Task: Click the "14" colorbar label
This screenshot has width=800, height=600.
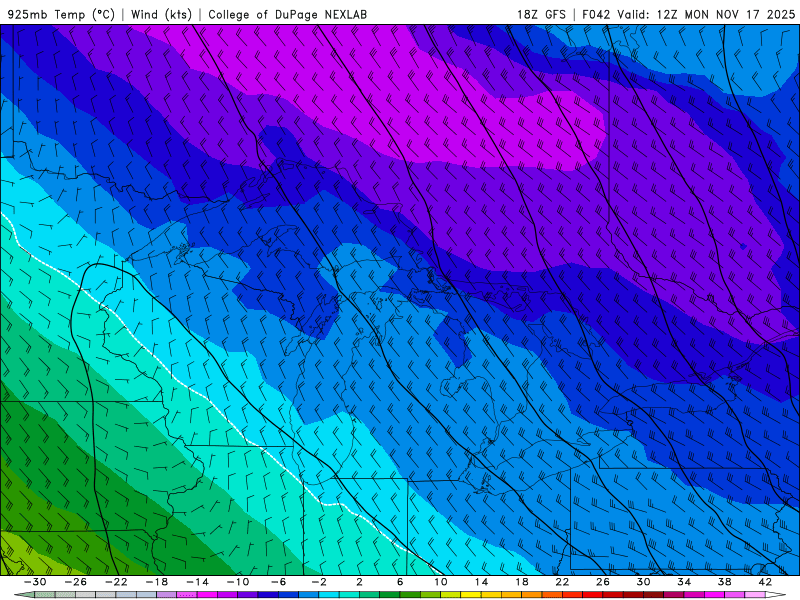Action: click(x=481, y=582)
